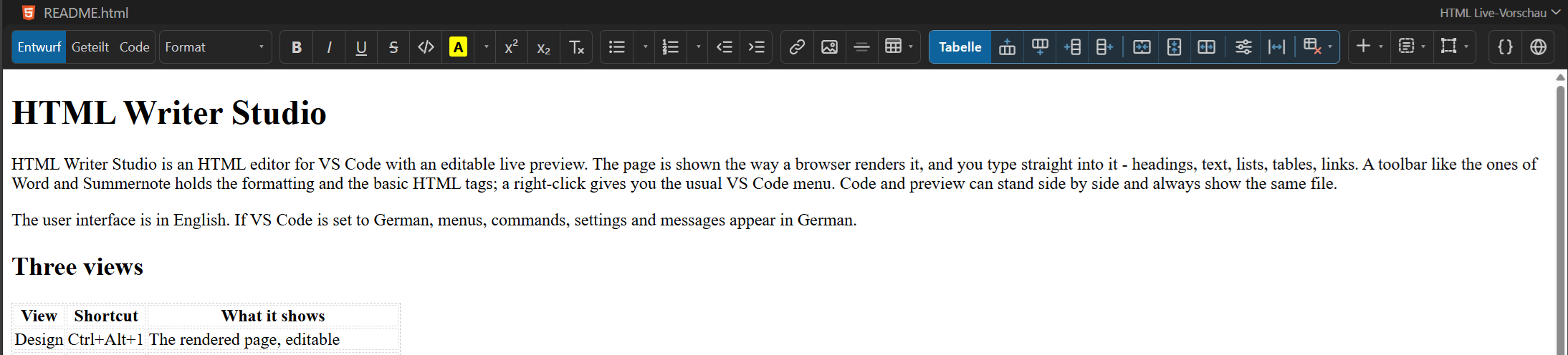Insert a bulleted list
The width and height of the screenshot is (1568, 355).
click(617, 47)
